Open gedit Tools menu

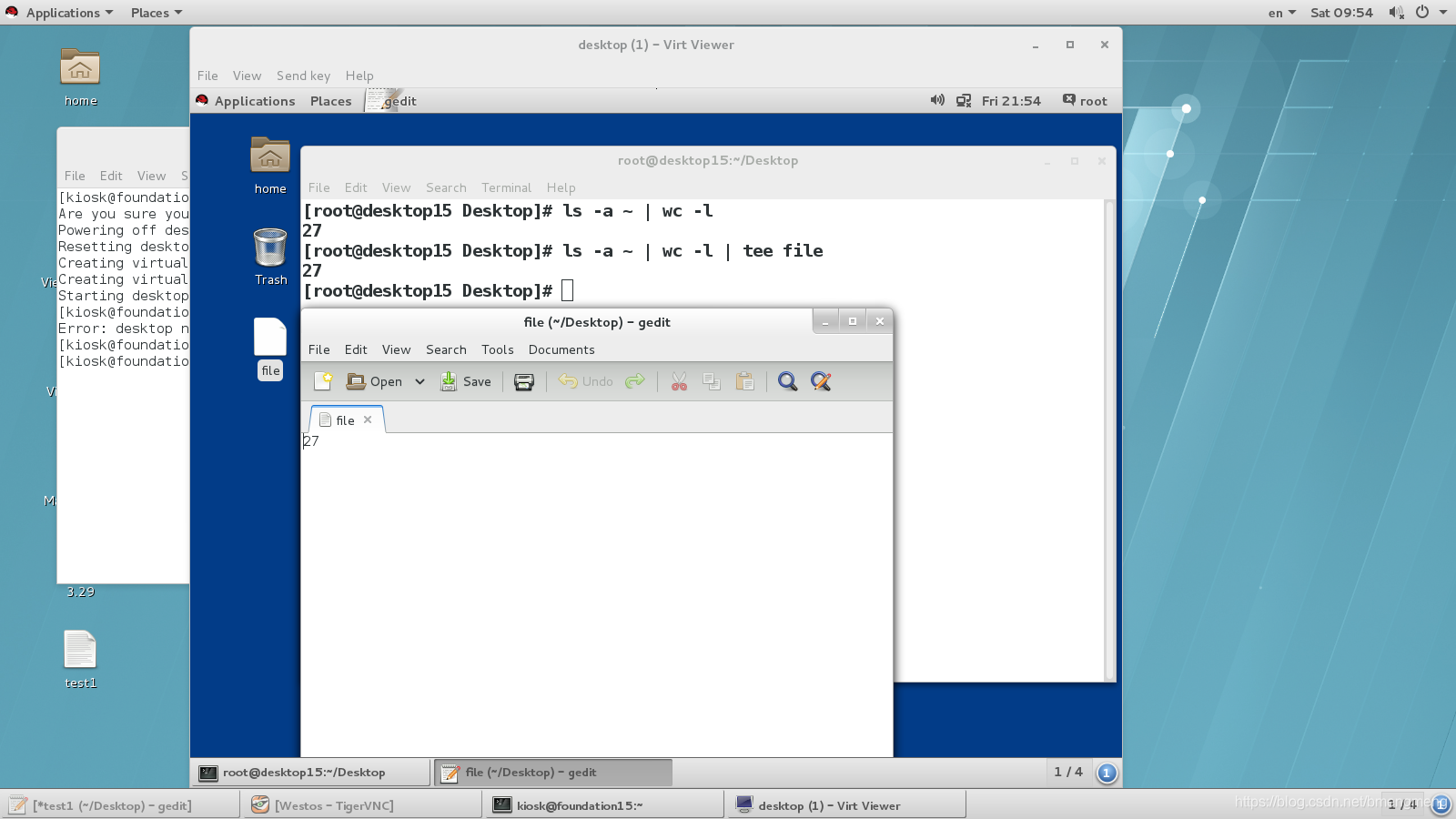coord(498,349)
